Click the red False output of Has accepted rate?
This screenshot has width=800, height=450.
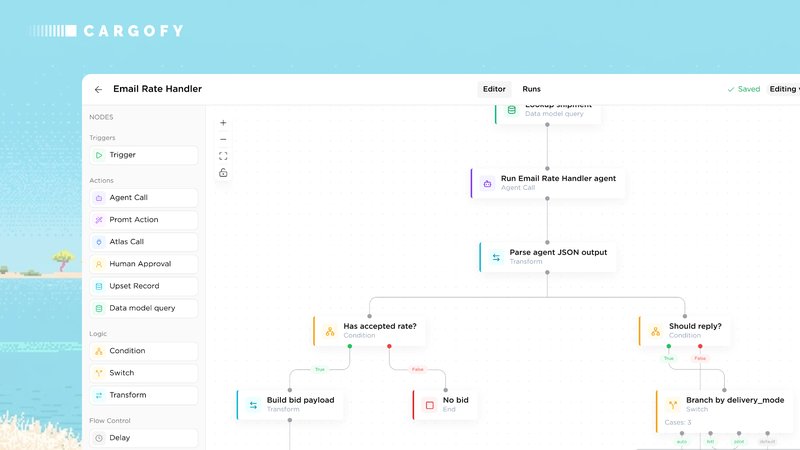(389, 346)
